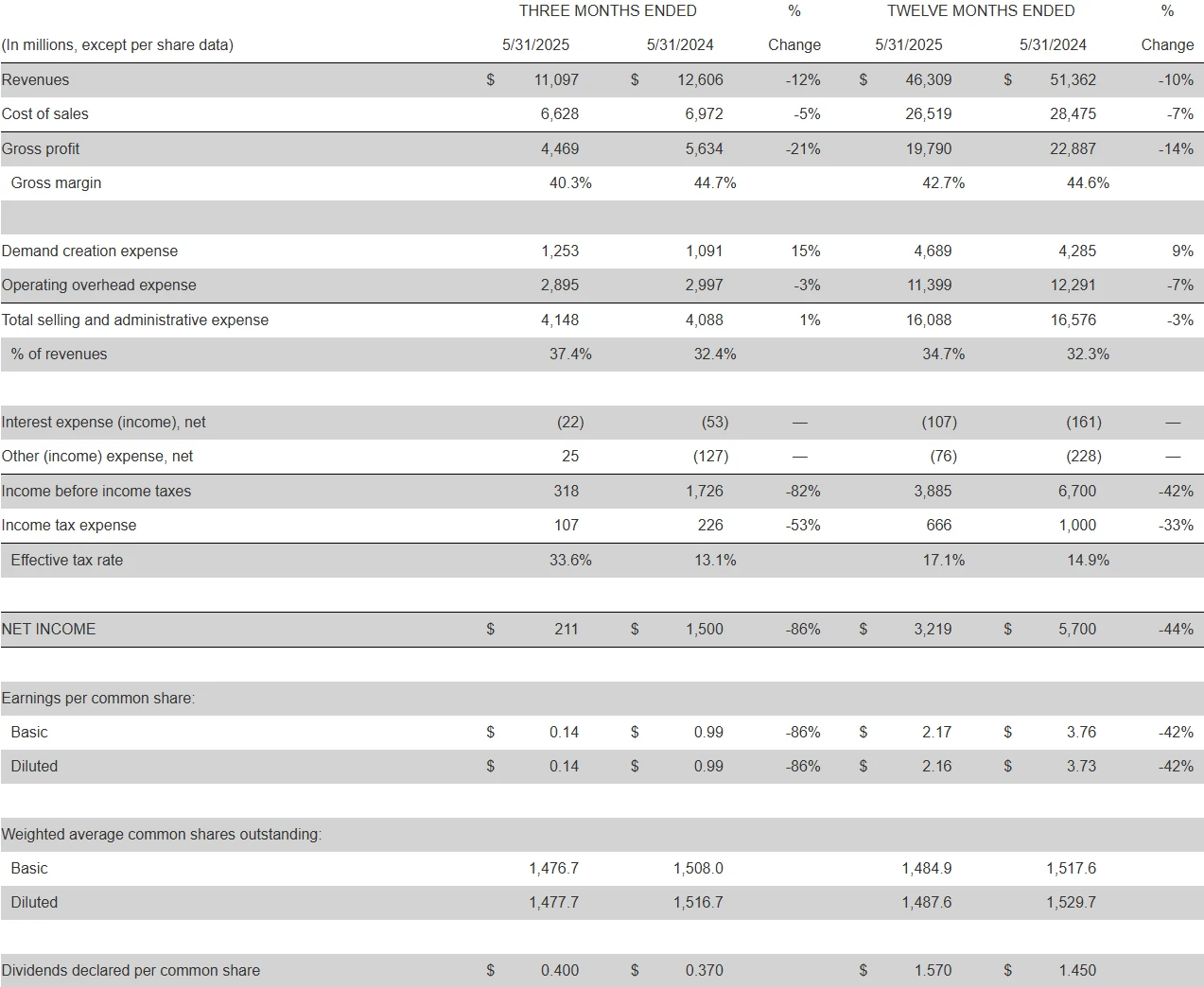Select the THREE MONTHS ENDED column header
1204x987 pixels.
tap(607, 11)
